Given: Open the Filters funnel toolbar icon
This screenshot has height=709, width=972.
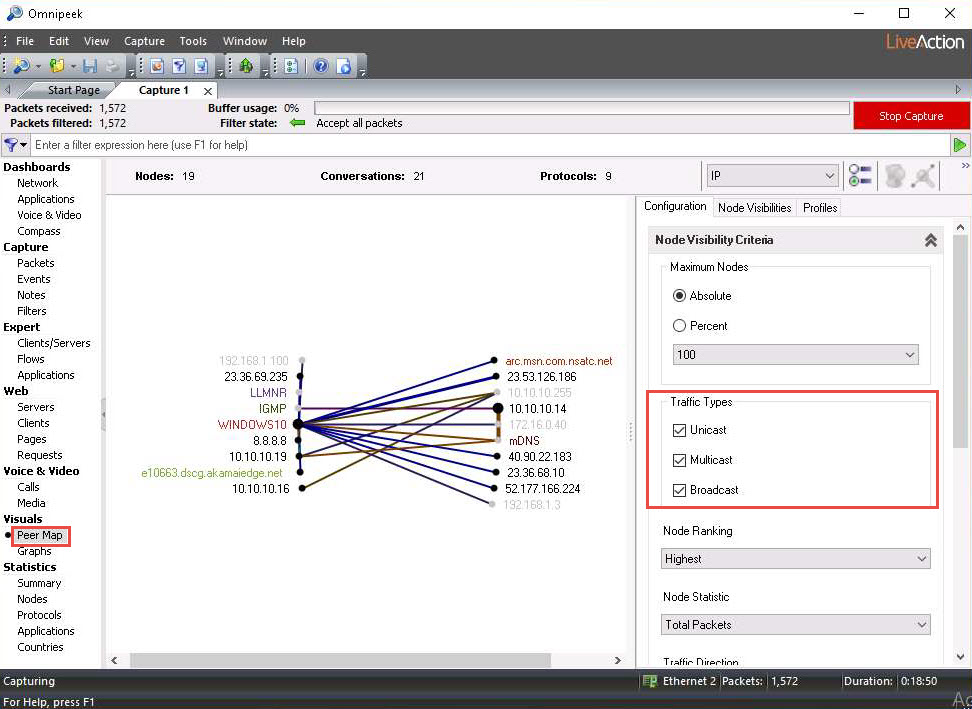Looking at the screenshot, I should [179, 66].
